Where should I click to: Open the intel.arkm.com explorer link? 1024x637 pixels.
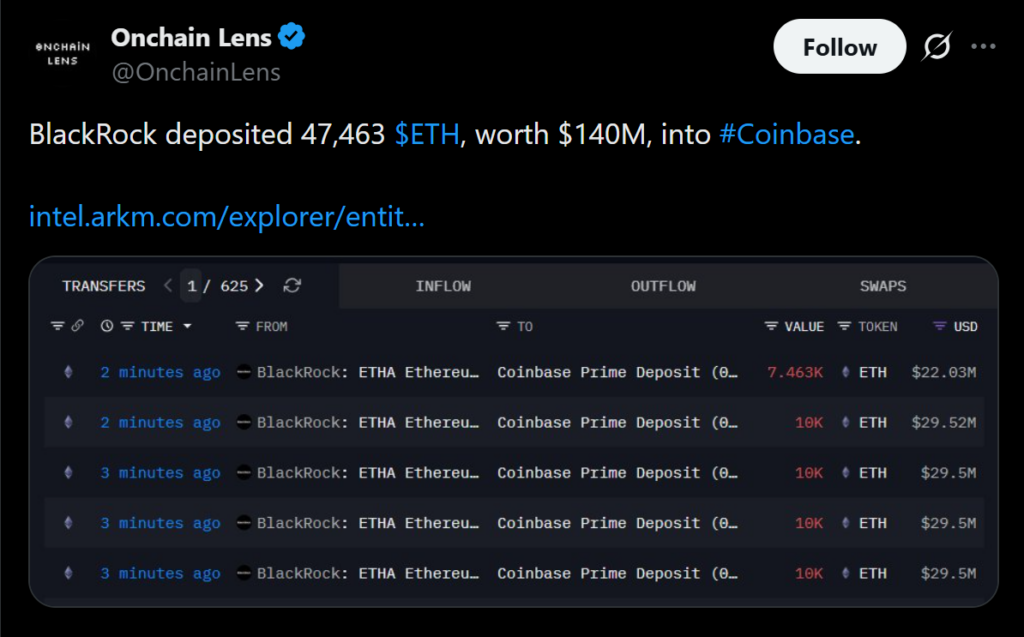pos(227,216)
